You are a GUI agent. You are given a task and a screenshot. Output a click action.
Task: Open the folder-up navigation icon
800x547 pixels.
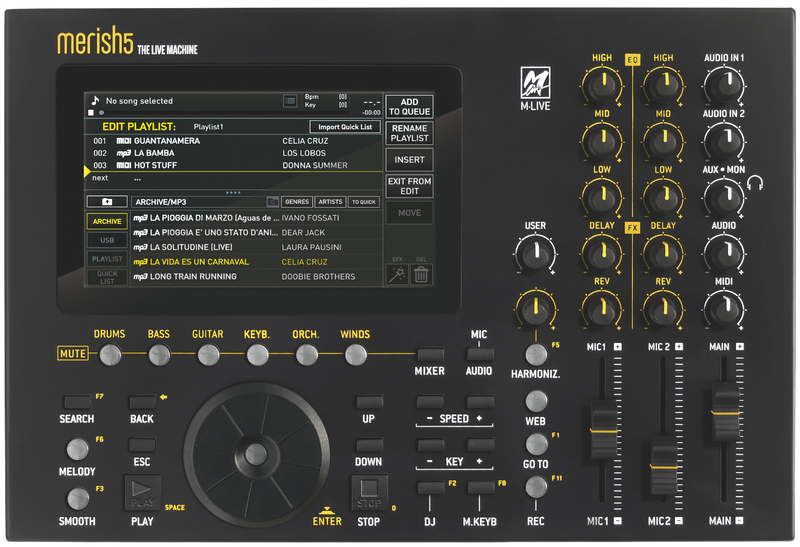(x=107, y=202)
